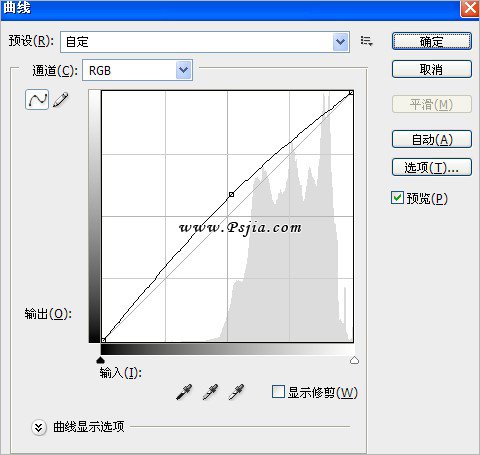Click the bottom-left curve endpoint
This screenshot has width=480, height=455.
click(104, 340)
